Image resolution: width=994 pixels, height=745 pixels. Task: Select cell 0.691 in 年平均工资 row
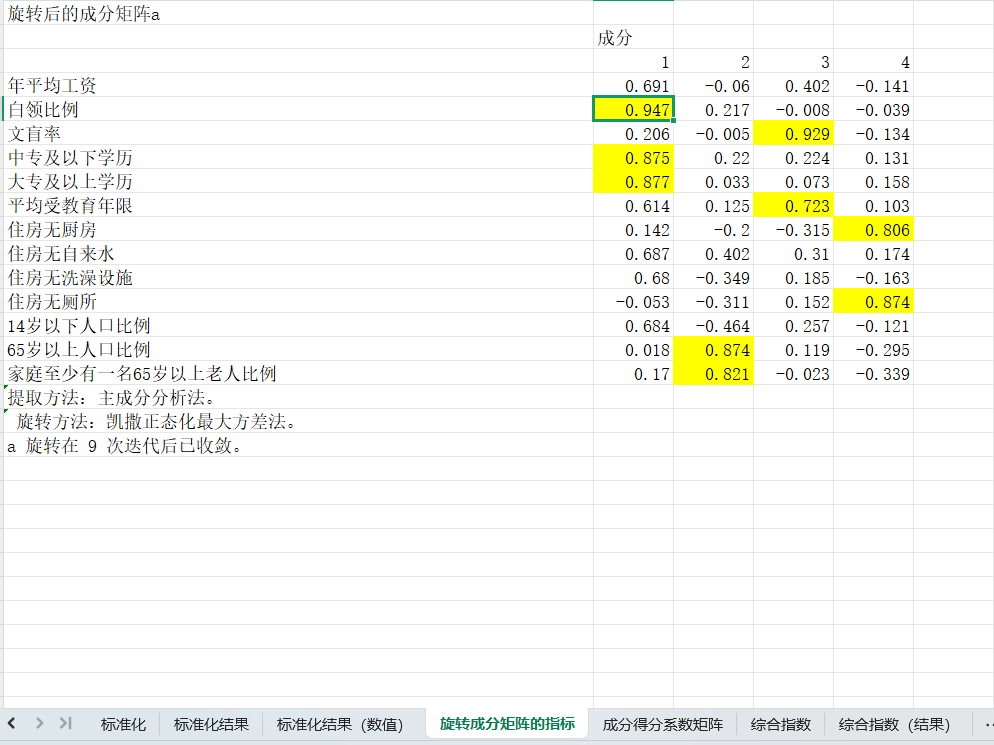pos(633,86)
